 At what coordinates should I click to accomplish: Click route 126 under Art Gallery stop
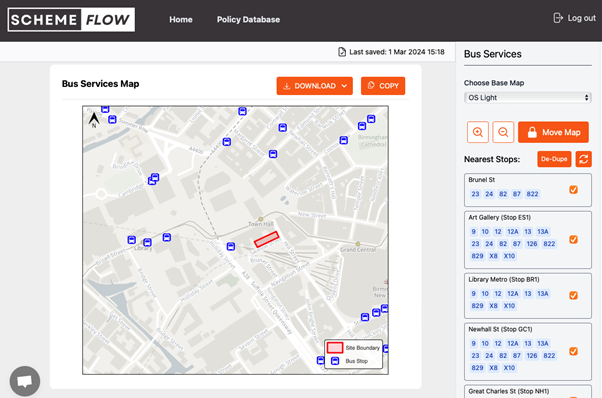[532, 244]
